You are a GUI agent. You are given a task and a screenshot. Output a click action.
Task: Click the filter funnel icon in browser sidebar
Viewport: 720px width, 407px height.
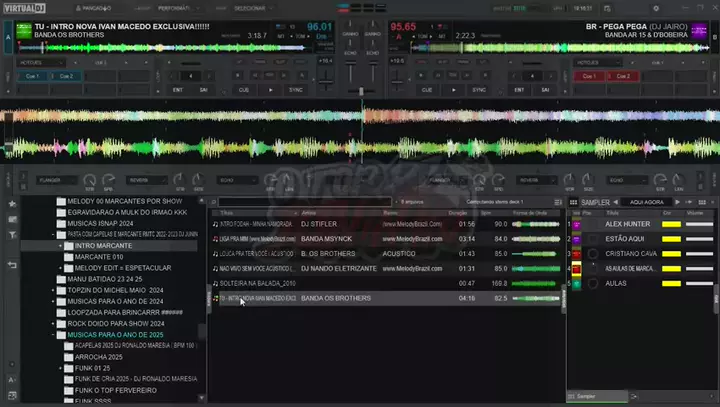pyautogui.click(x=12, y=235)
